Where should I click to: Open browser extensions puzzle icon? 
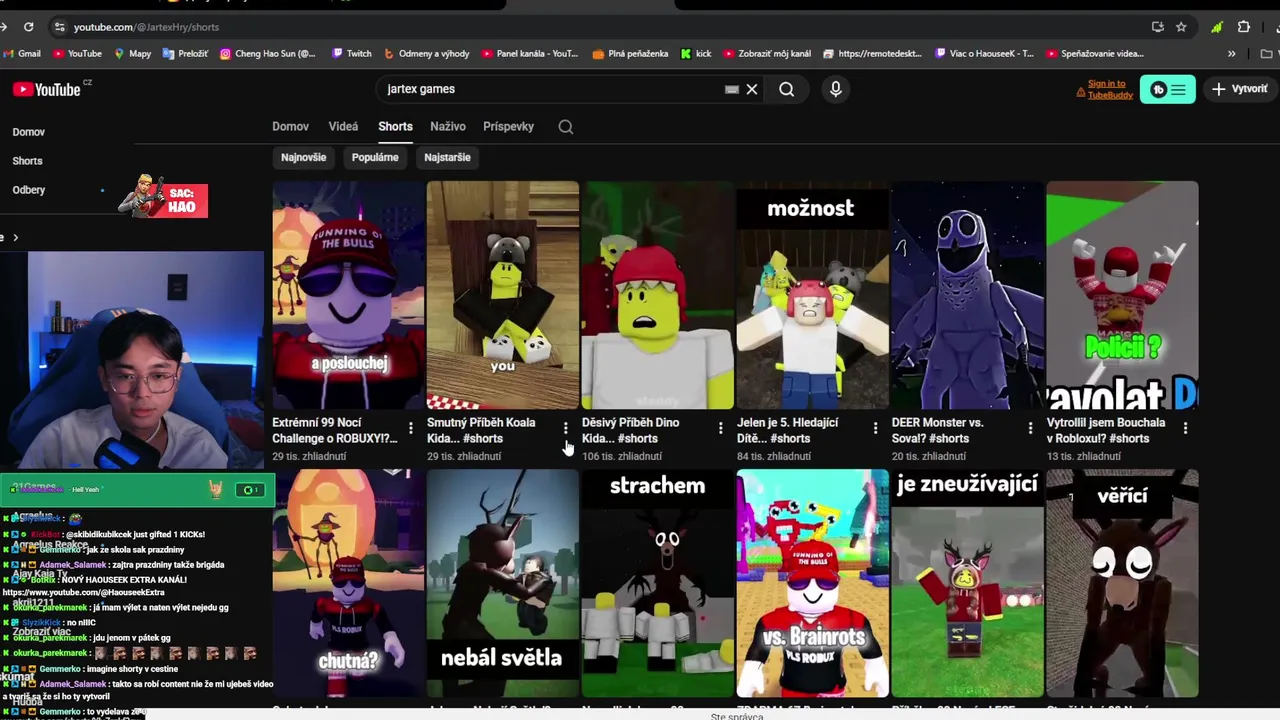pos(1244,27)
